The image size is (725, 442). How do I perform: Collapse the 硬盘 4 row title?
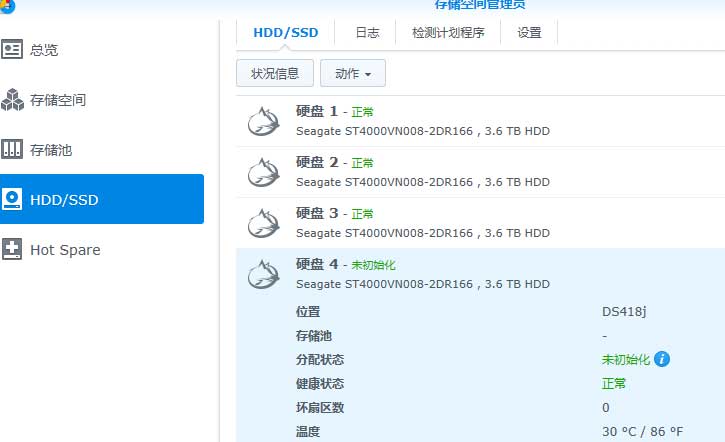click(x=317, y=264)
